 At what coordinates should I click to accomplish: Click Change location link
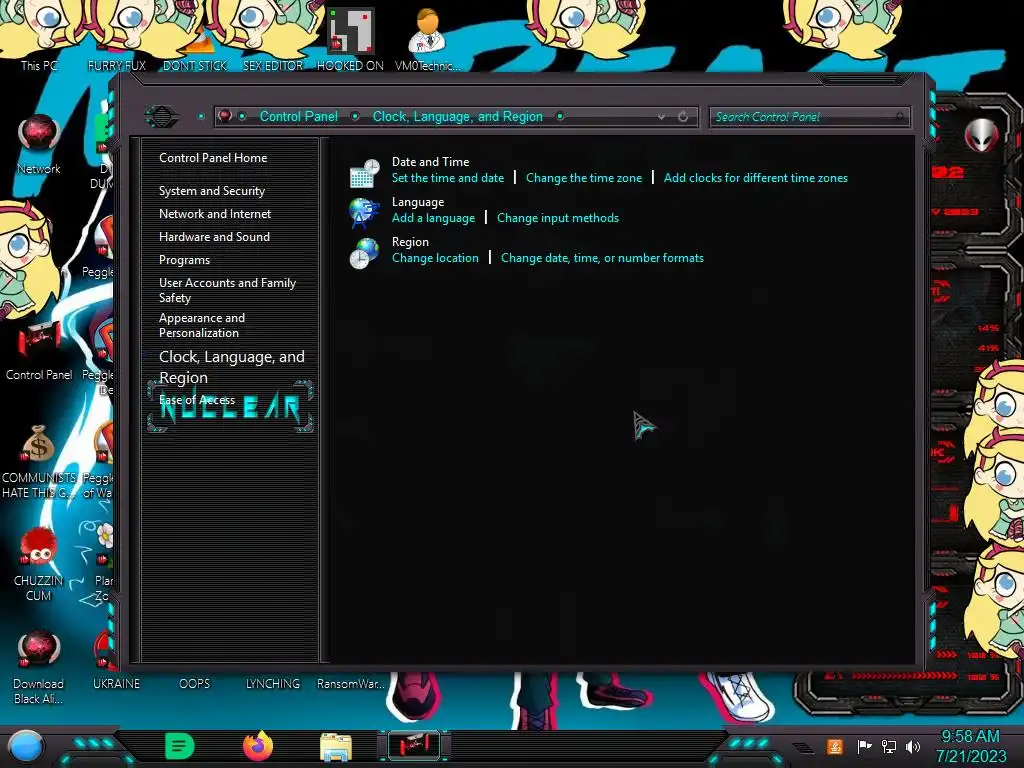click(435, 258)
